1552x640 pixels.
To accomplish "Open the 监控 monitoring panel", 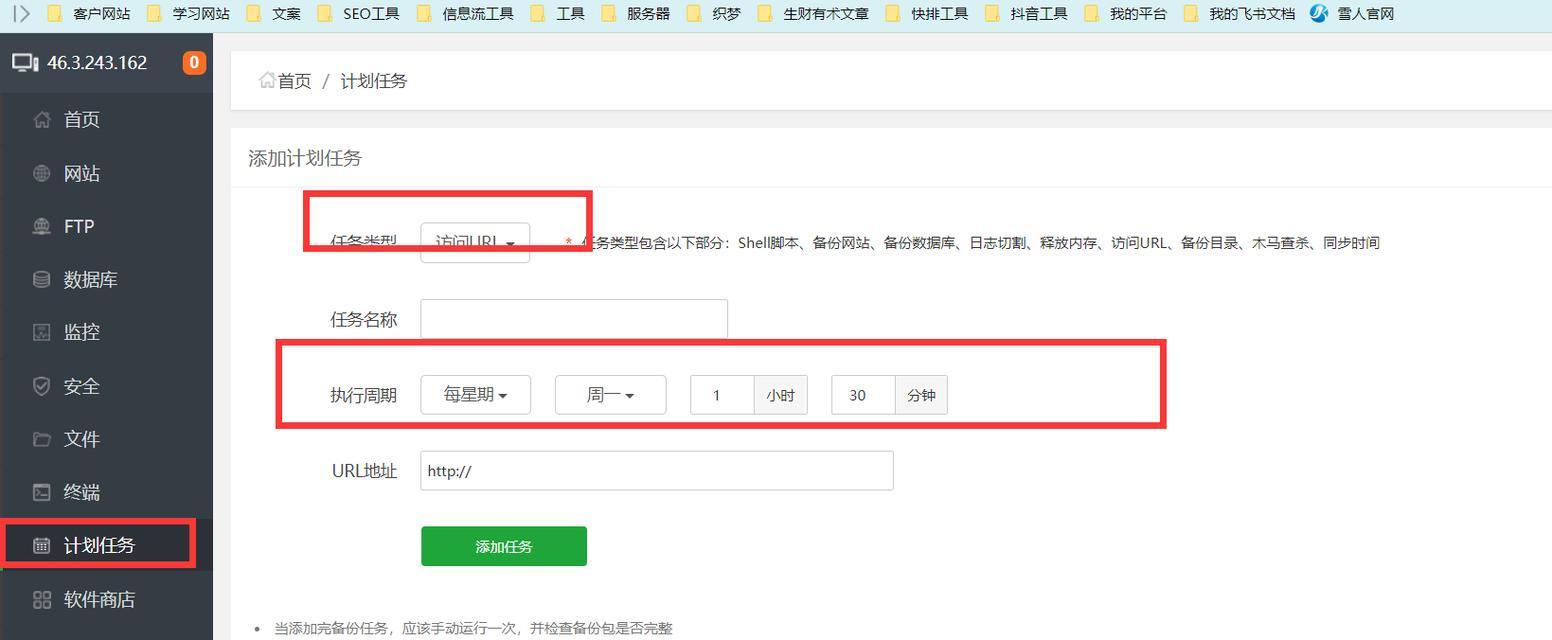I will point(80,332).
